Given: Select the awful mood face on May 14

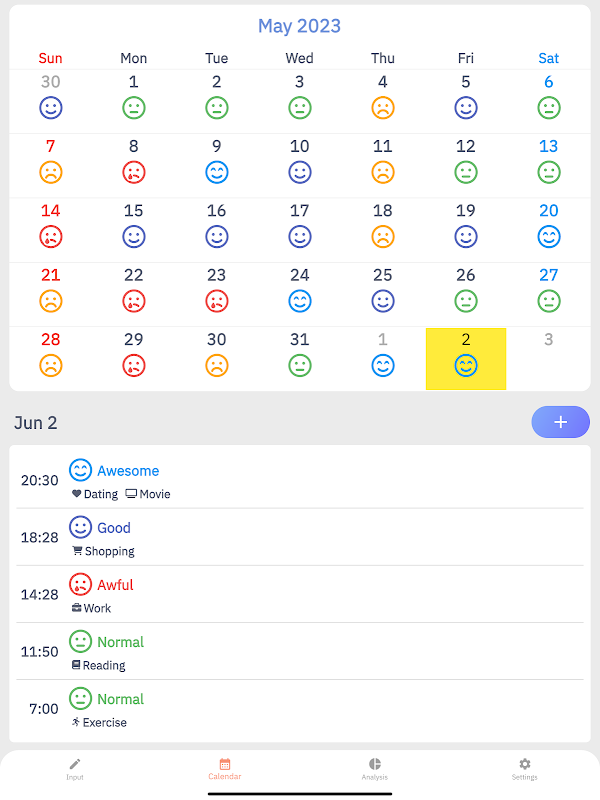Looking at the screenshot, I should tap(51, 237).
